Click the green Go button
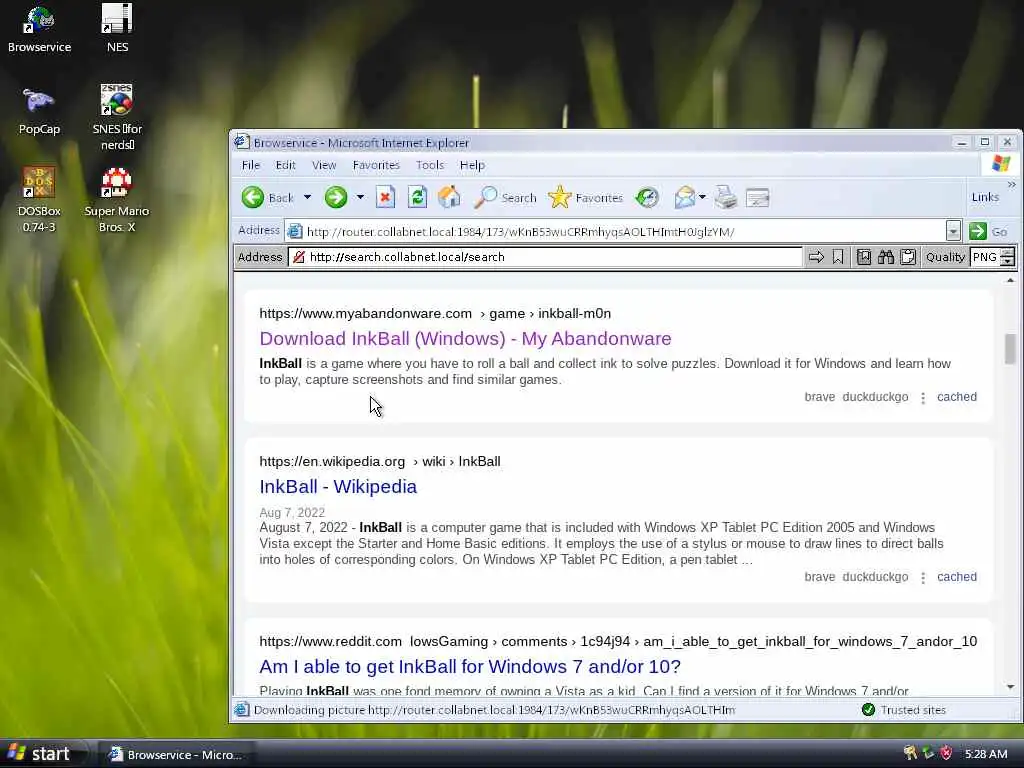 [x=988, y=231]
